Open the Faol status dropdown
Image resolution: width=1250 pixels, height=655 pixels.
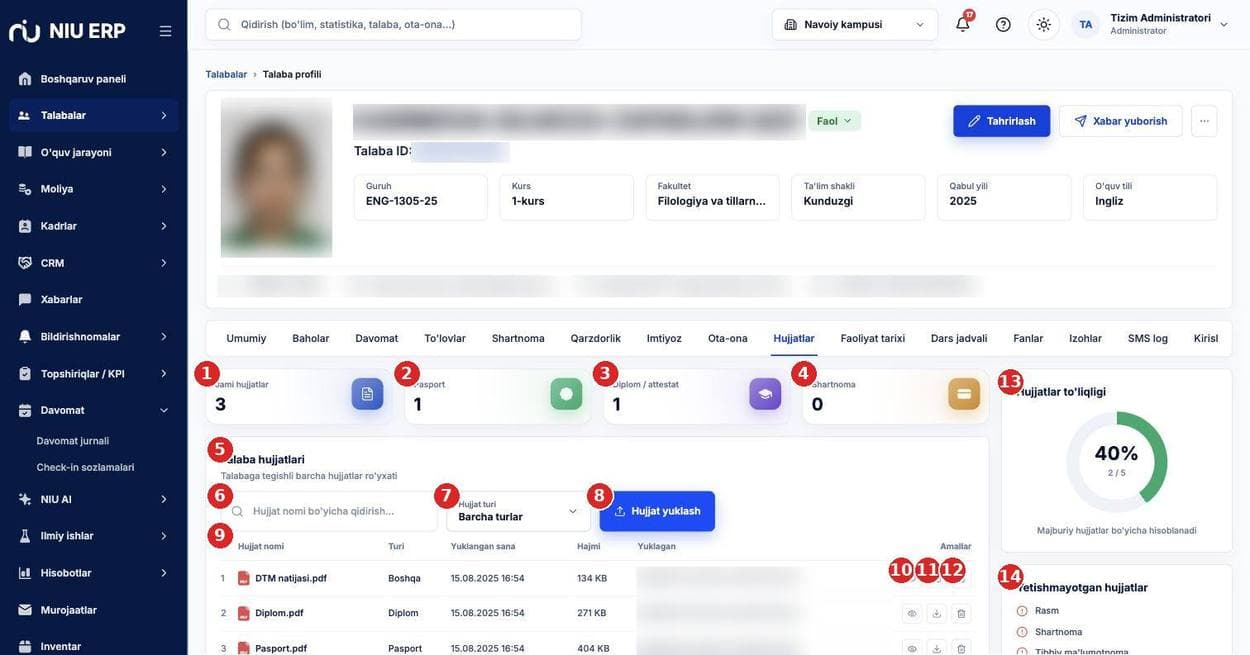click(x=835, y=121)
